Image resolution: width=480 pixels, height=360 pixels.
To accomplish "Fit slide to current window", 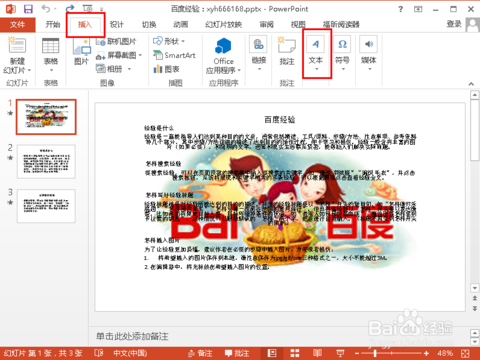I will [465, 353].
